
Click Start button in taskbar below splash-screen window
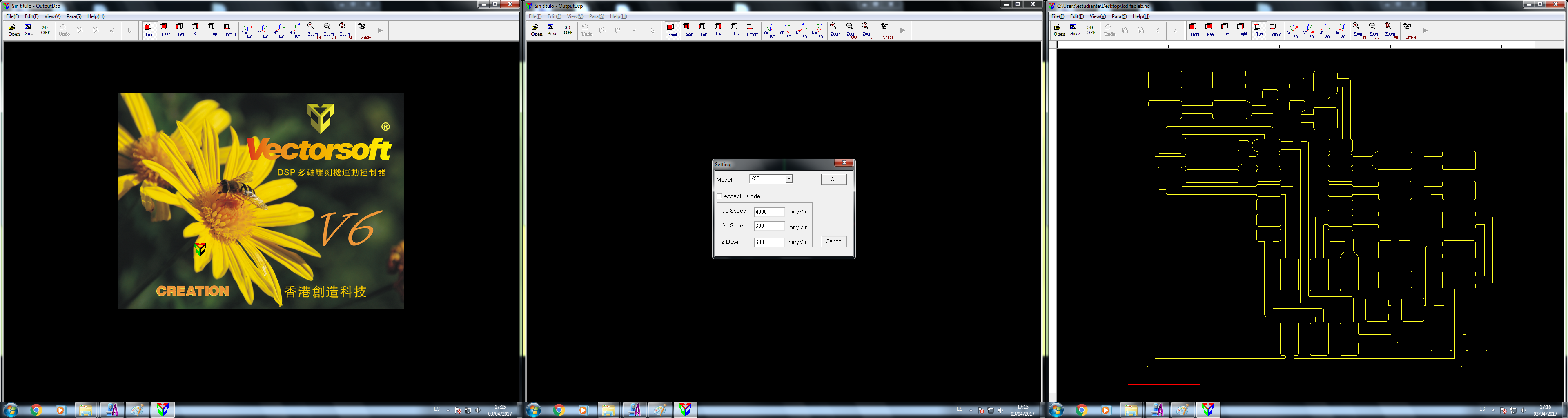click(10, 410)
